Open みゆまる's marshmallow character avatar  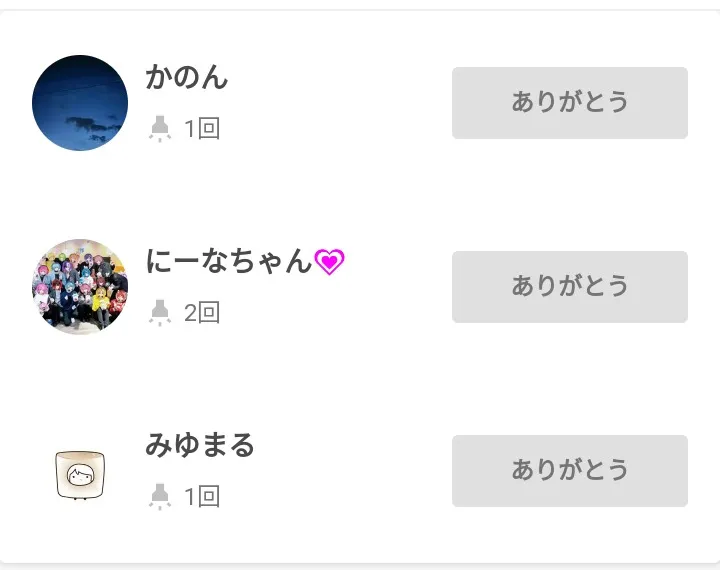(80, 473)
